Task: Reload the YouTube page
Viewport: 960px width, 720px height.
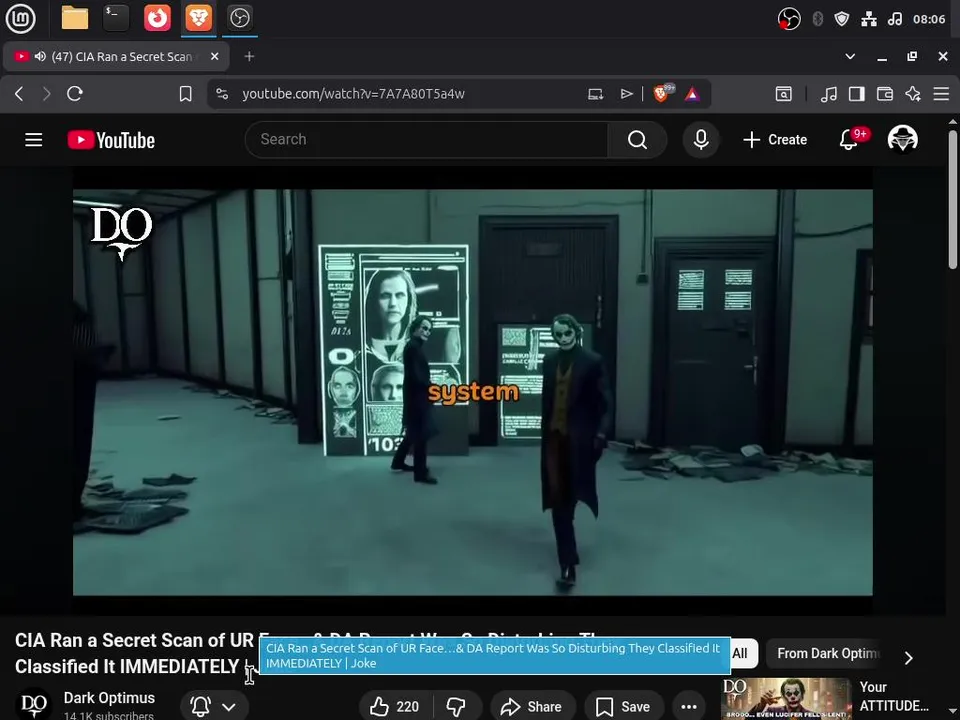Action: click(75, 94)
